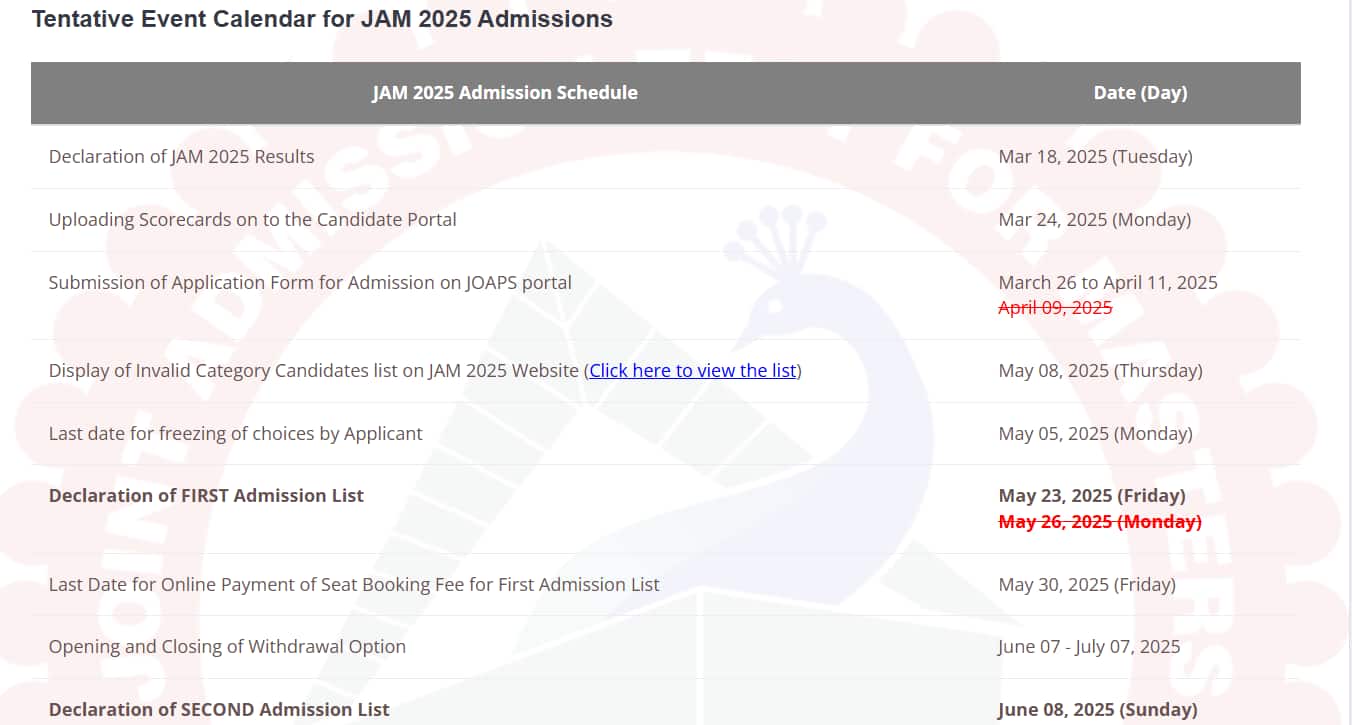1352x725 pixels.
Task: Click 'Last Date for Online Payment of Seat Booking Fee' row
Action: [x=354, y=584]
